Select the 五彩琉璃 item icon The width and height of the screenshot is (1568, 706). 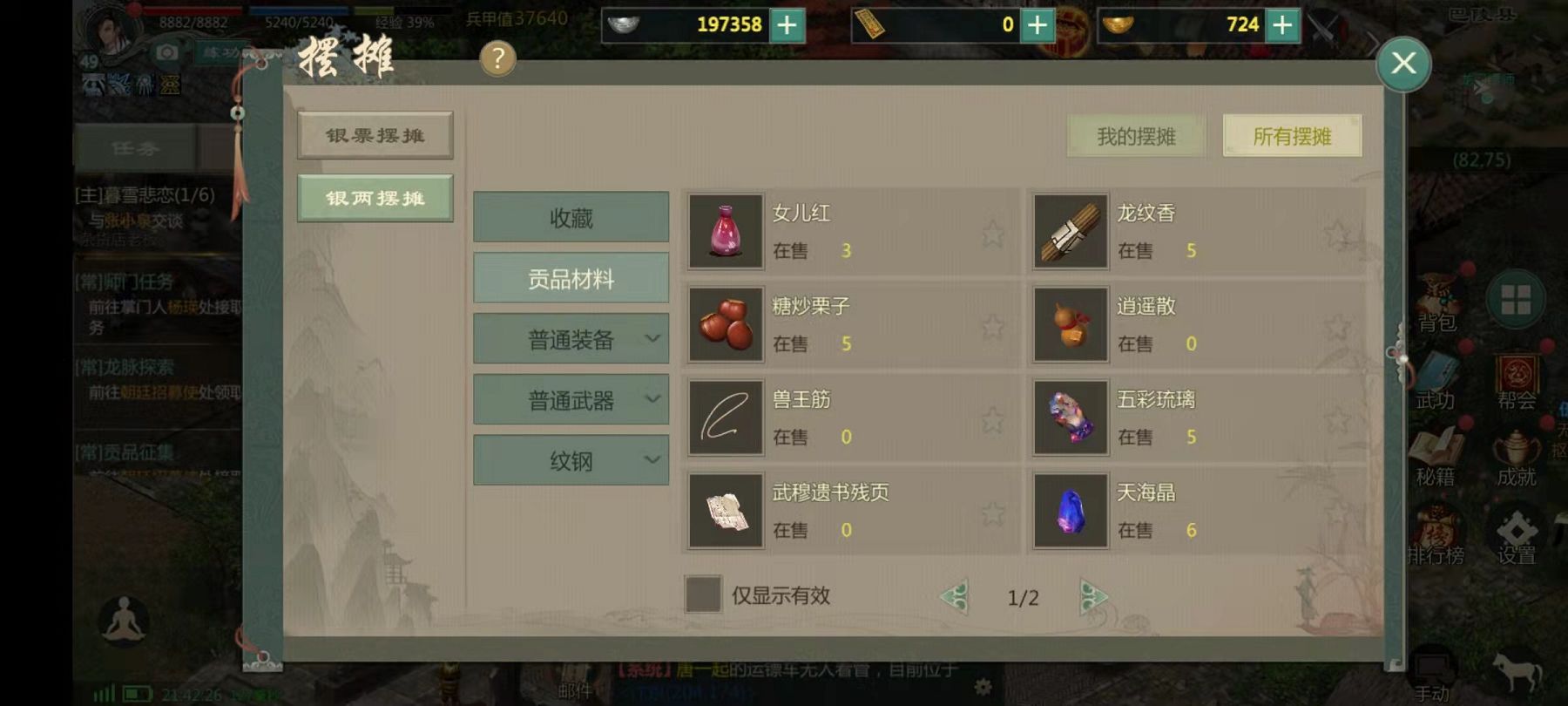(x=1070, y=417)
